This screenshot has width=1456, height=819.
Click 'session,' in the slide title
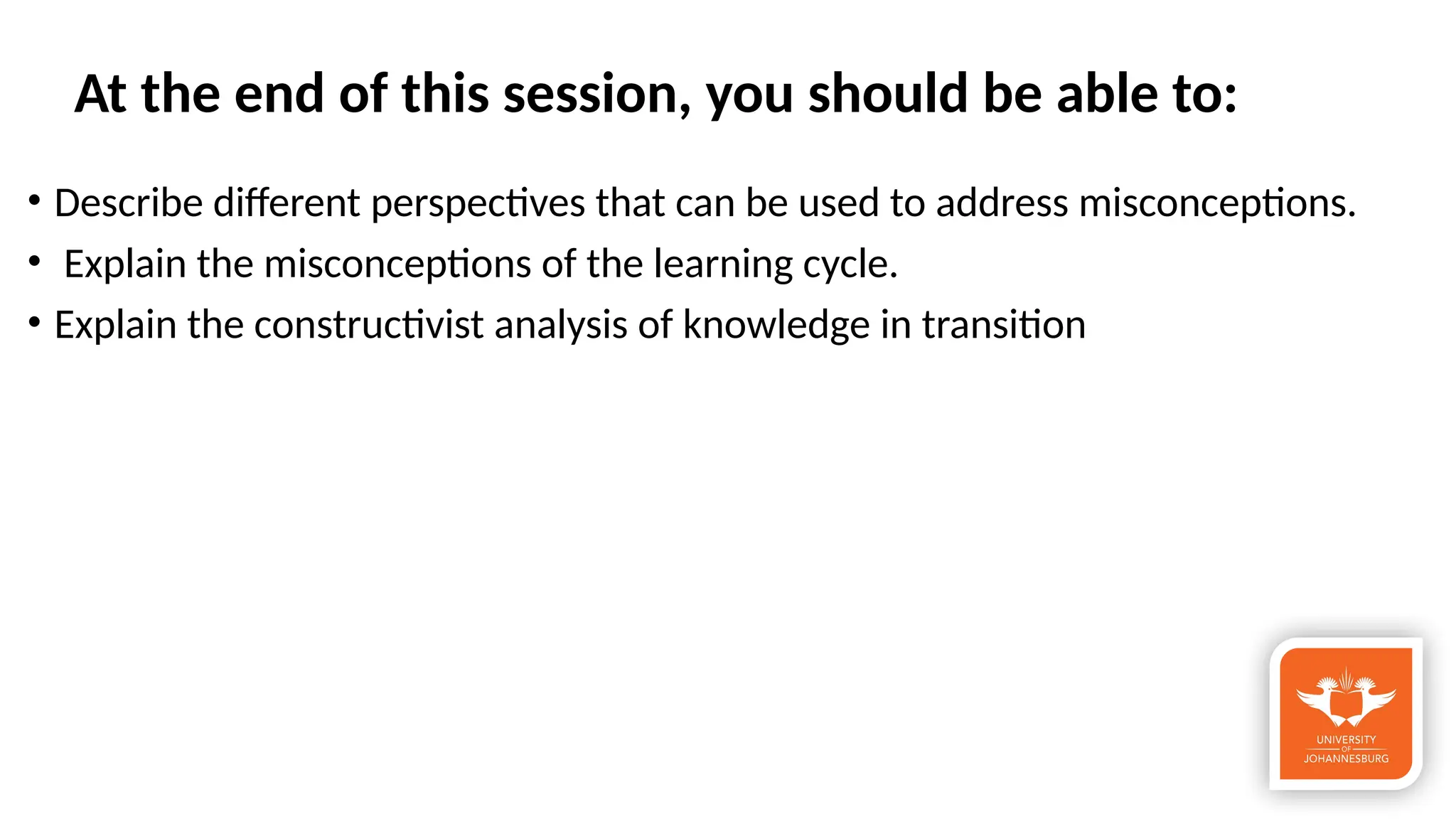coord(597,94)
